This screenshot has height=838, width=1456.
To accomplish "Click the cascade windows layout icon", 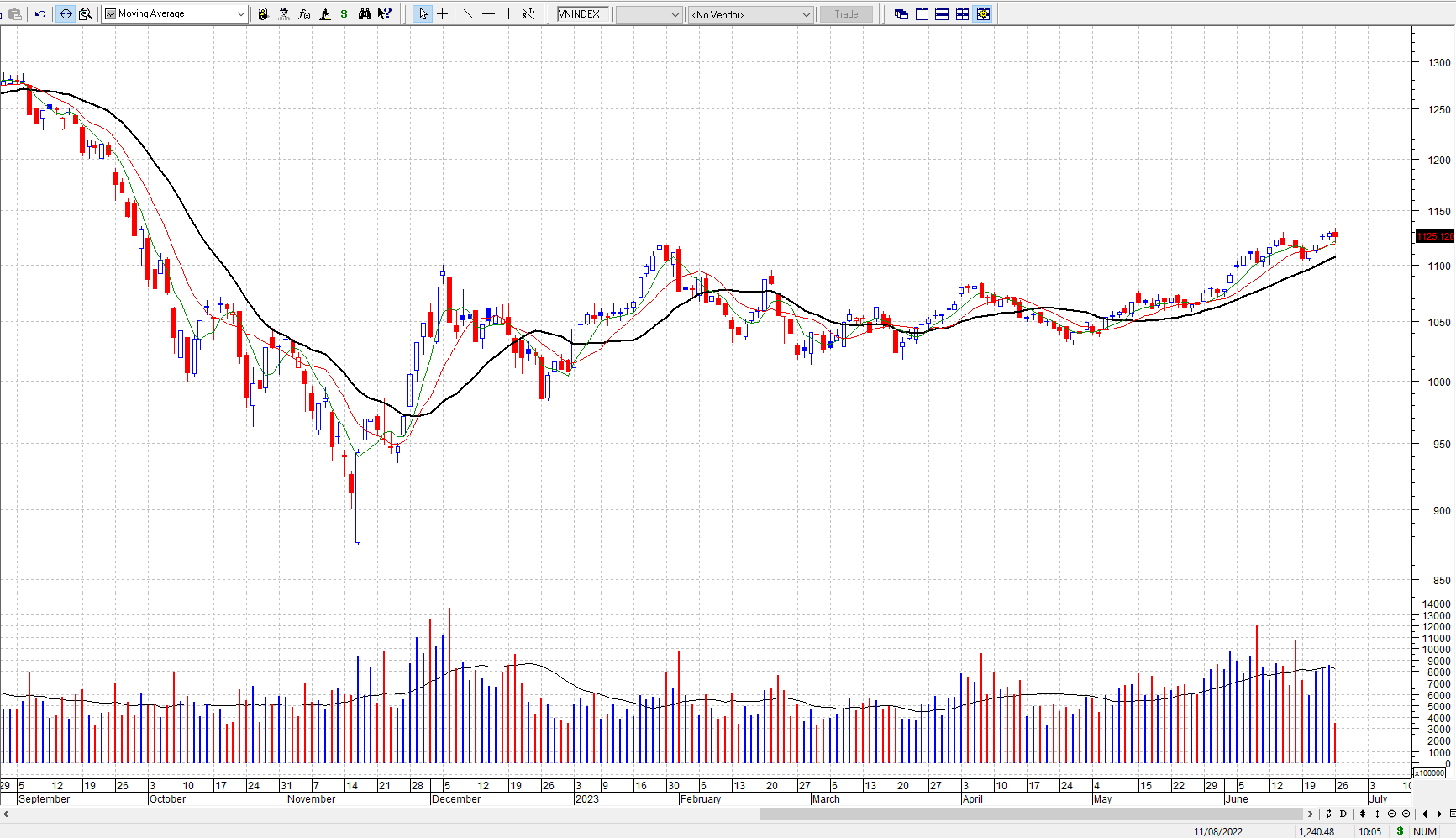I will (901, 14).
